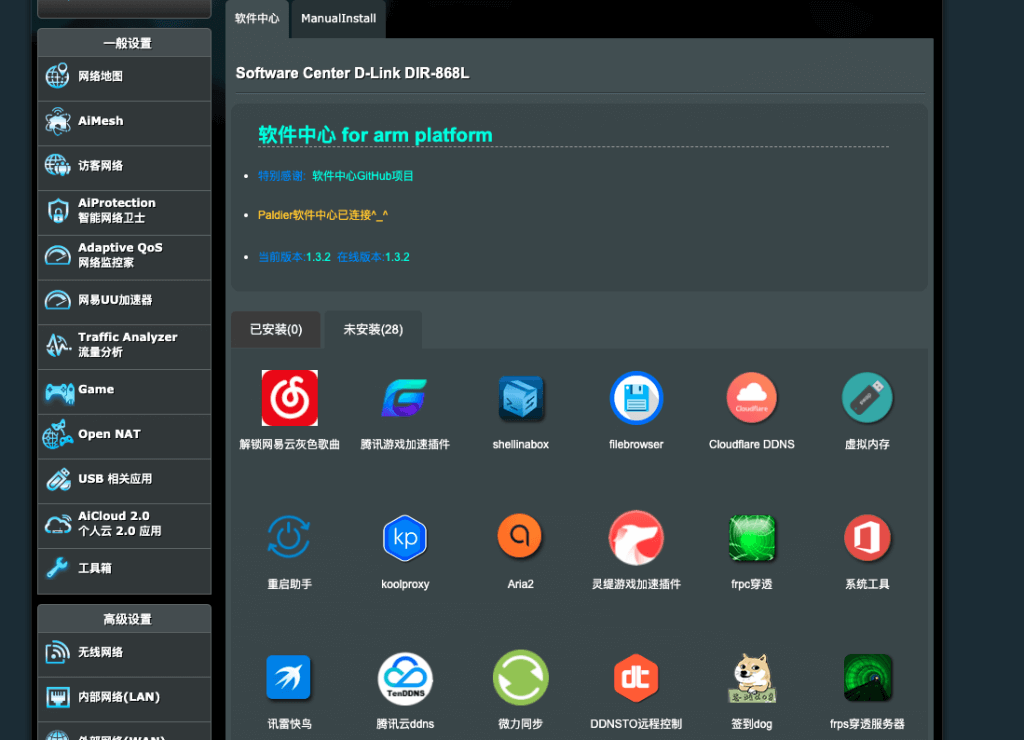Click the 解锁网易云灰色歌曲 label text

pyautogui.click(x=289, y=444)
